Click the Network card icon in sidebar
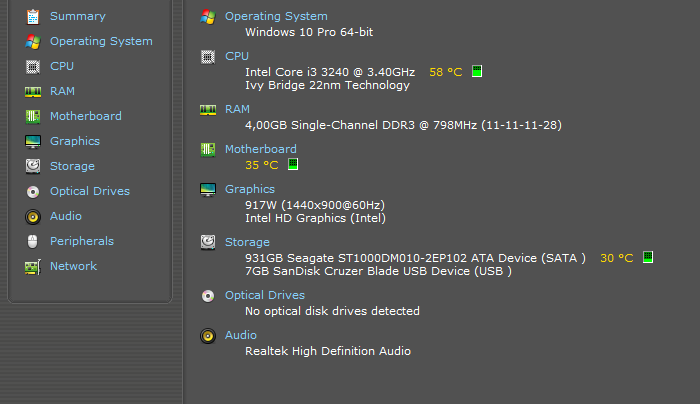Image resolution: width=700 pixels, height=404 pixels. pyautogui.click(x=33, y=267)
